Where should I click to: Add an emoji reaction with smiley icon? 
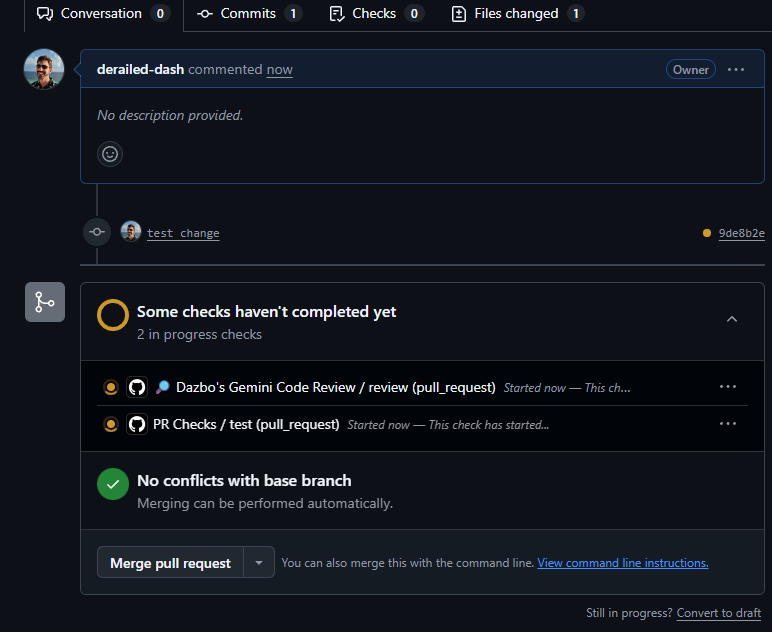[110, 154]
